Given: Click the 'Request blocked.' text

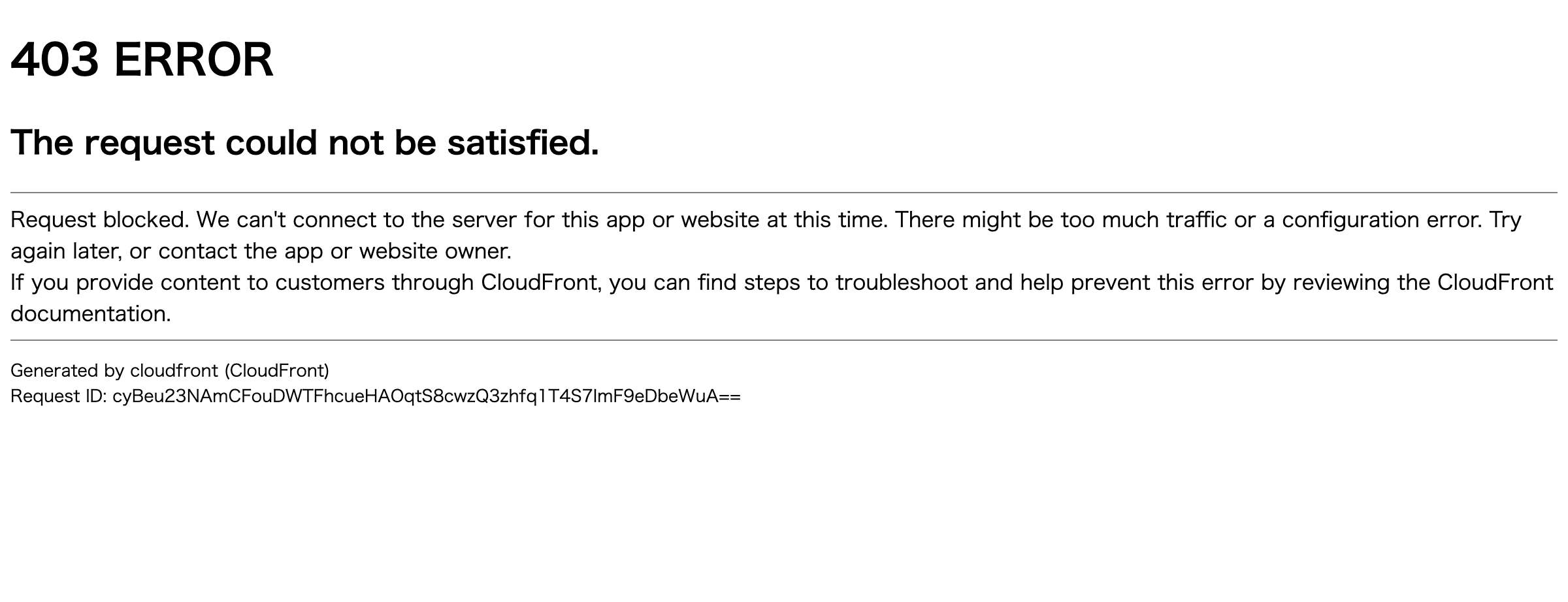Looking at the screenshot, I should point(100,219).
